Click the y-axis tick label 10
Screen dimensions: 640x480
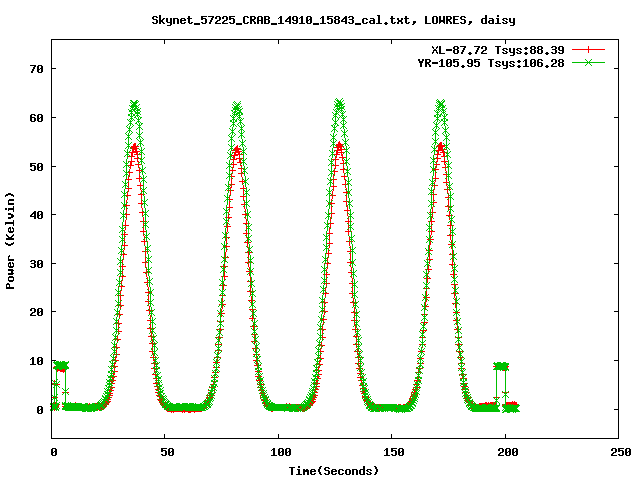point(36,361)
